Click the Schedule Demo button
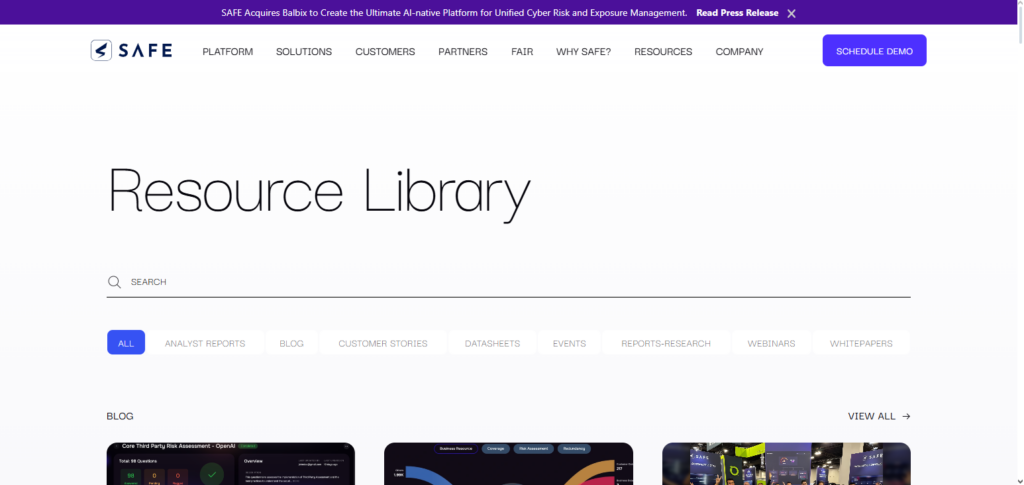The width and height of the screenshot is (1024, 485). click(x=874, y=51)
